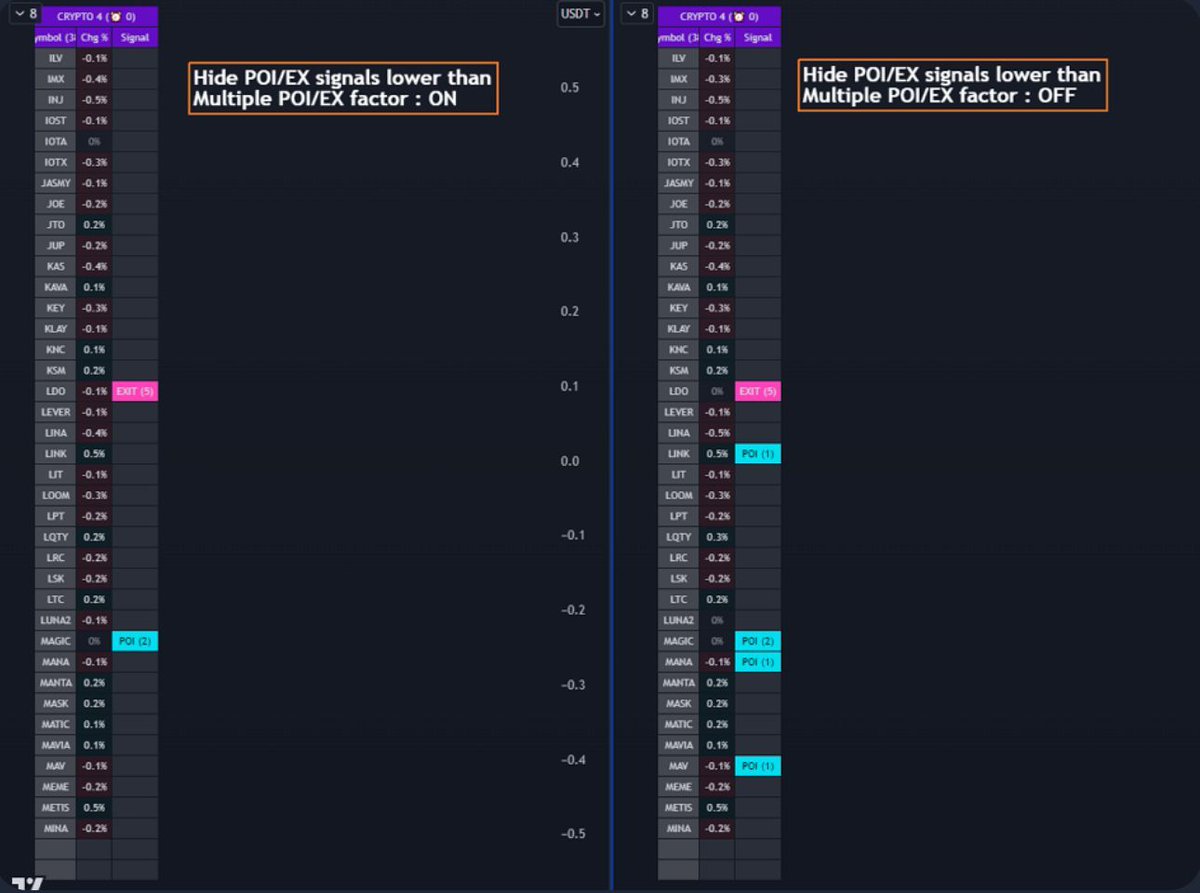Click the TradingView logo at the bottom left
Viewport: 1200px width, 893px height.
tap(24, 882)
